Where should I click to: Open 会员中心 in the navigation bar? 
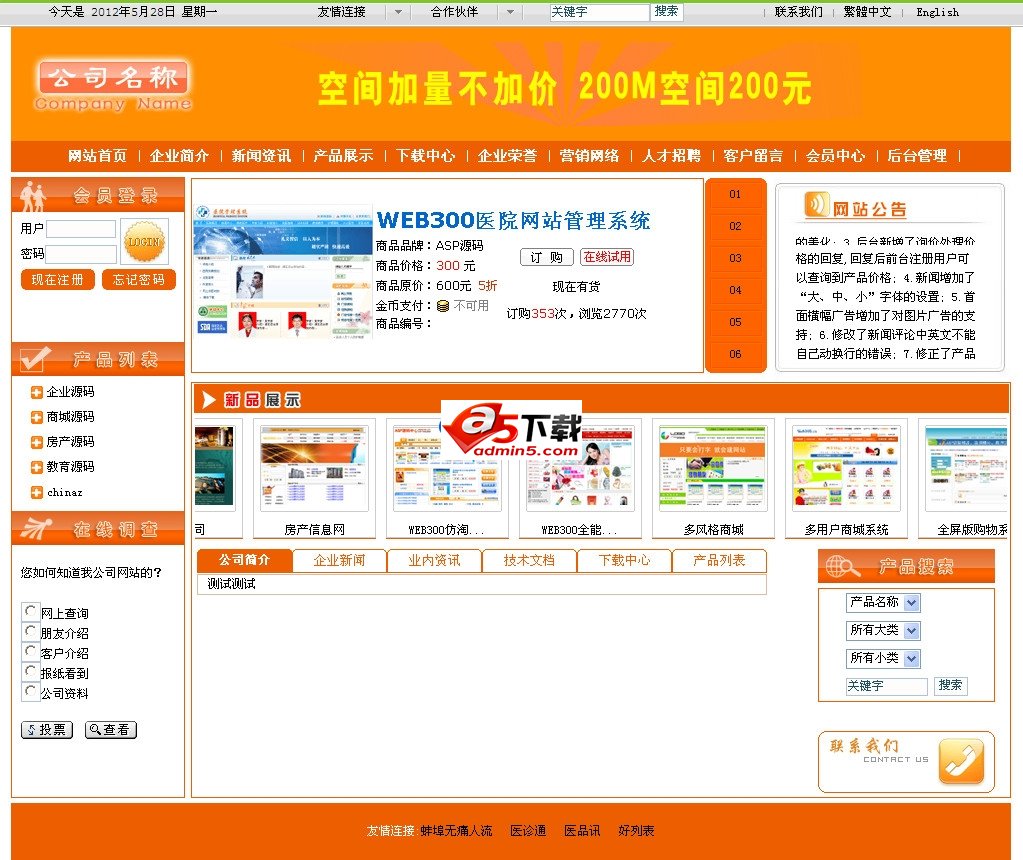[x=835, y=156]
